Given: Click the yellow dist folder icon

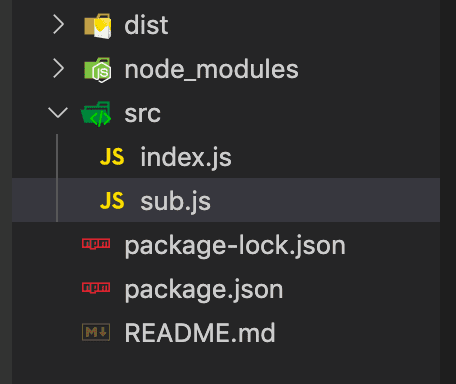Looking at the screenshot, I should point(98,26).
